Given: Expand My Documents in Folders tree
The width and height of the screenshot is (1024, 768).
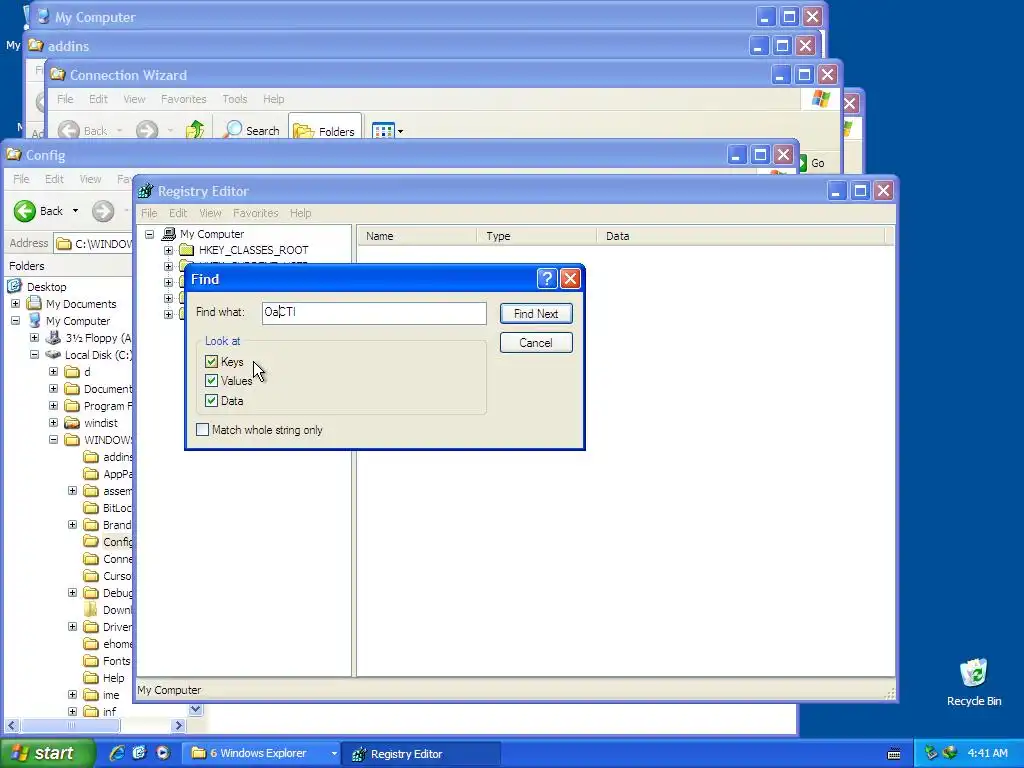Looking at the screenshot, I should click(x=16, y=304).
